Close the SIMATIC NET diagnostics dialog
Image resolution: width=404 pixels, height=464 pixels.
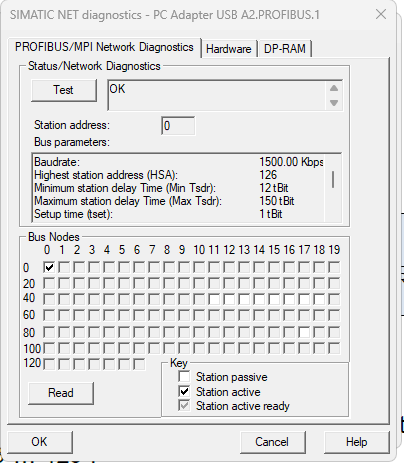(x=381, y=14)
